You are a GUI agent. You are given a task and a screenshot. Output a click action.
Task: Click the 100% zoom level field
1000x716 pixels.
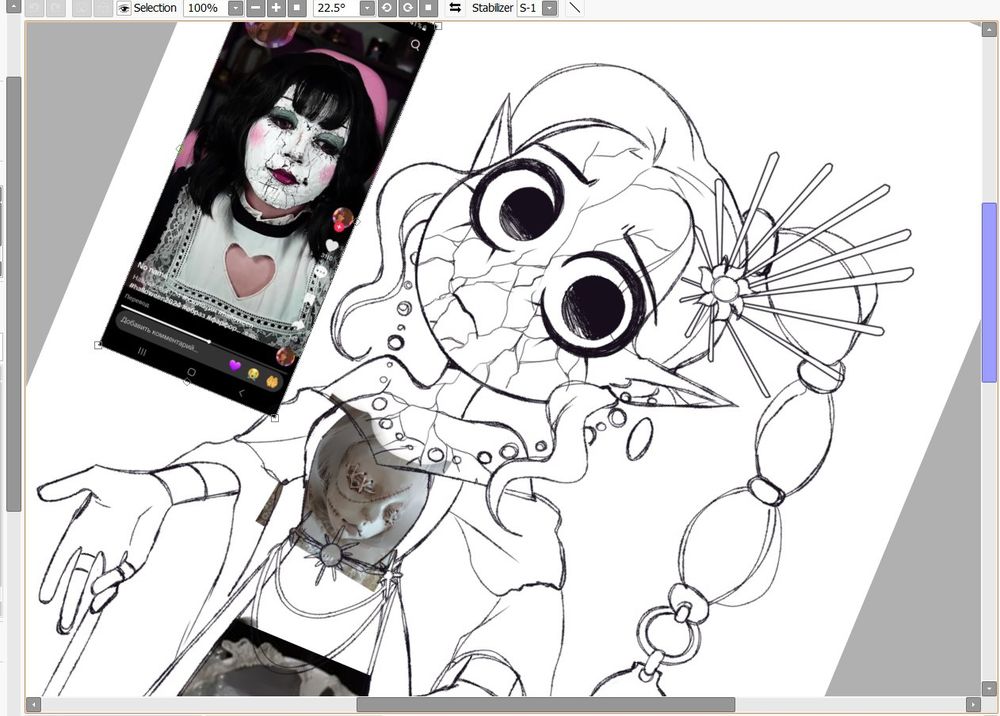[205, 8]
